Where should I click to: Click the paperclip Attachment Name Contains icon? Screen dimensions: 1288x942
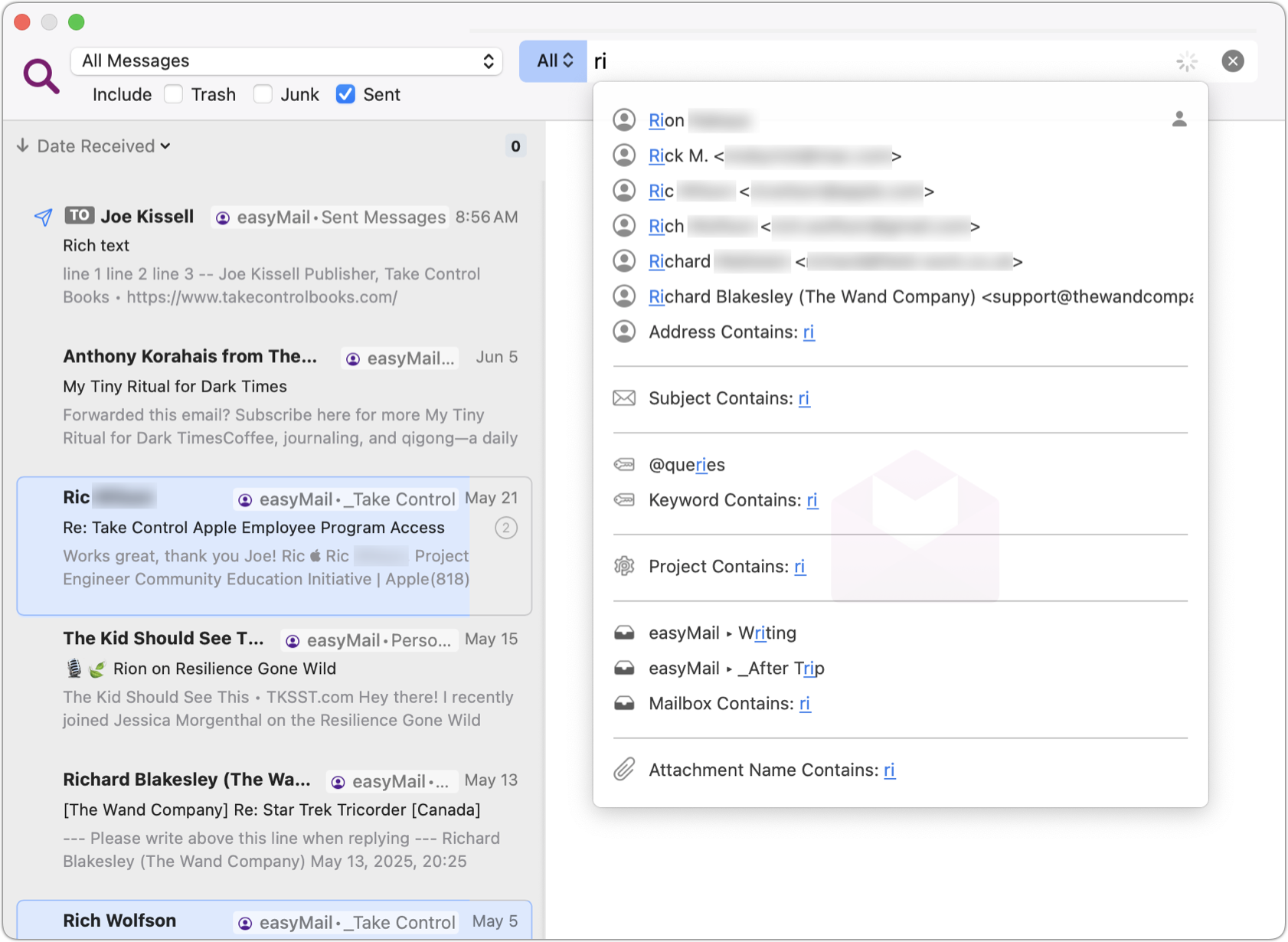624,770
